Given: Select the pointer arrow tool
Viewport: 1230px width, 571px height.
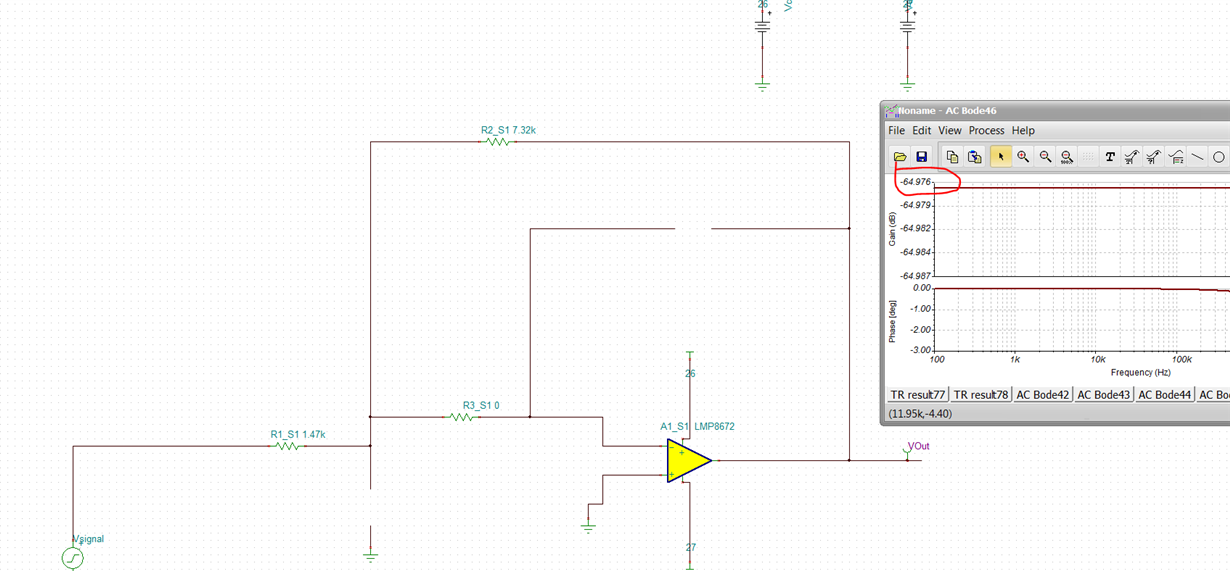Looking at the screenshot, I should (x=1001, y=157).
